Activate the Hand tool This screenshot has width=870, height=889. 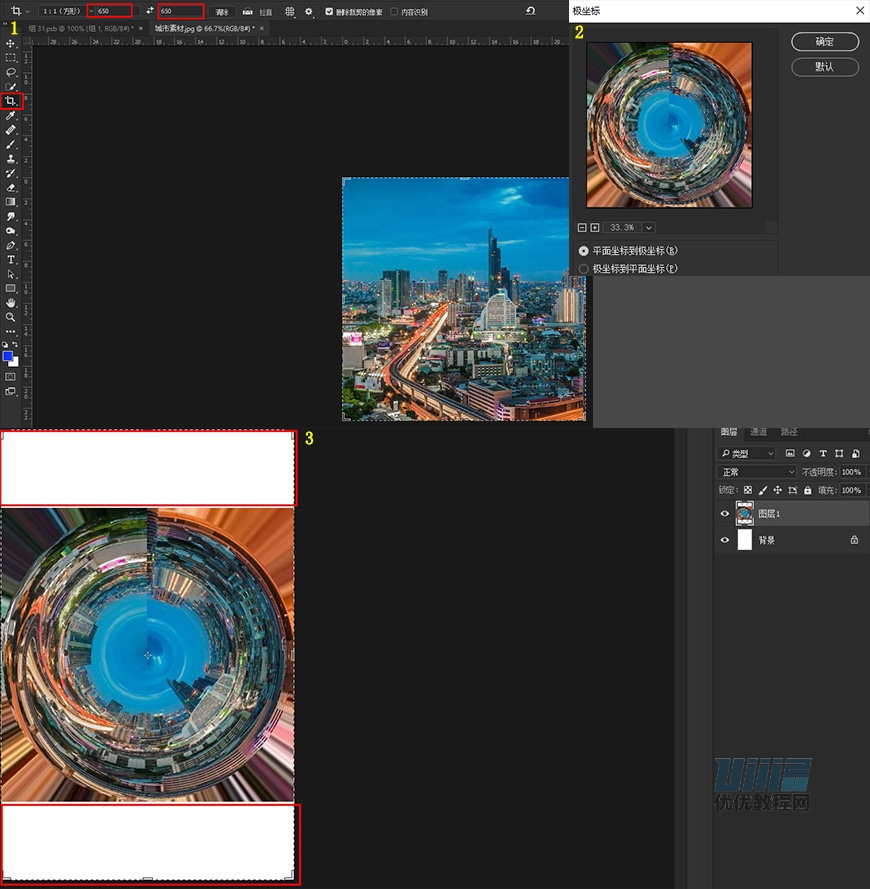point(11,303)
